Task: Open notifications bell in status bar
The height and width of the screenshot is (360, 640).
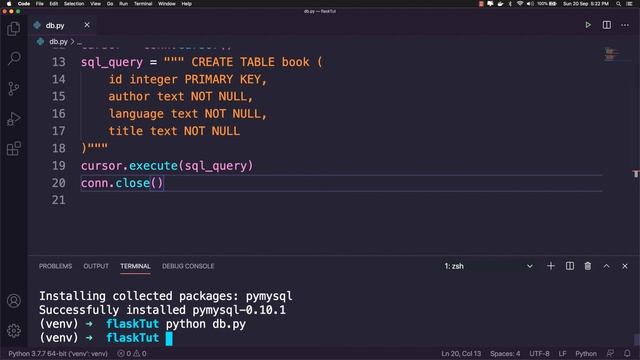Action: [627, 353]
